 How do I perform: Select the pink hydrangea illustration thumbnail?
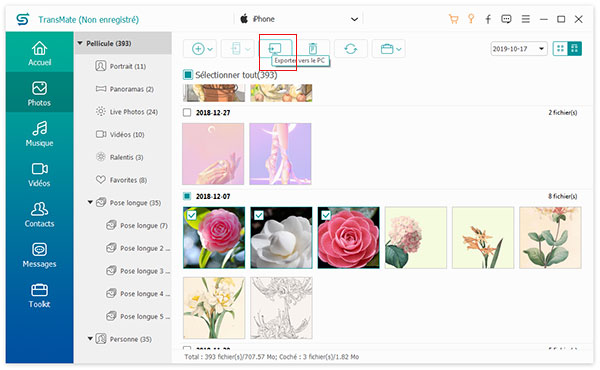pyautogui.click(x=416, y=238)
